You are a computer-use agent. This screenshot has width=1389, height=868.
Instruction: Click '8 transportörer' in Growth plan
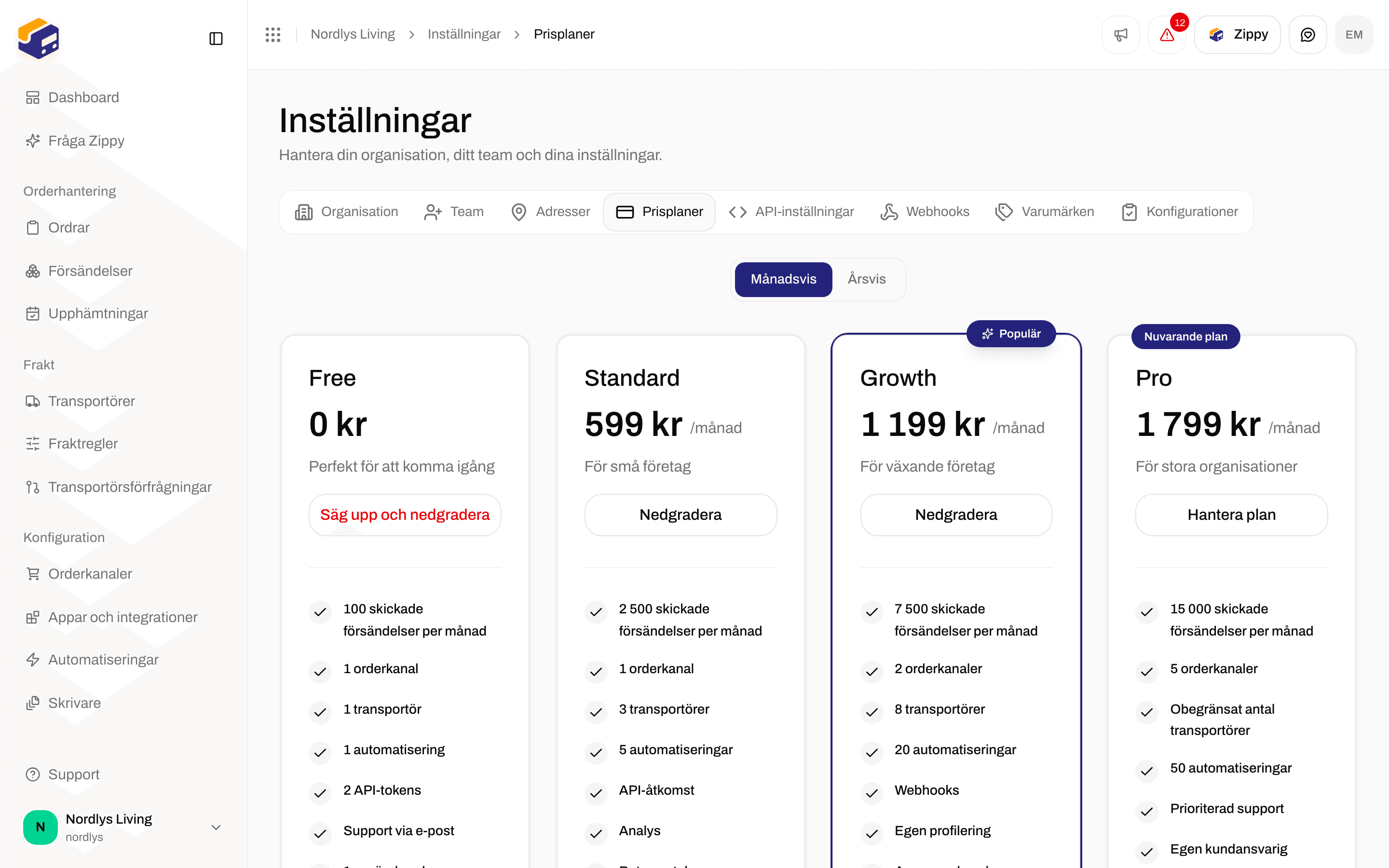tap(939, 709)
